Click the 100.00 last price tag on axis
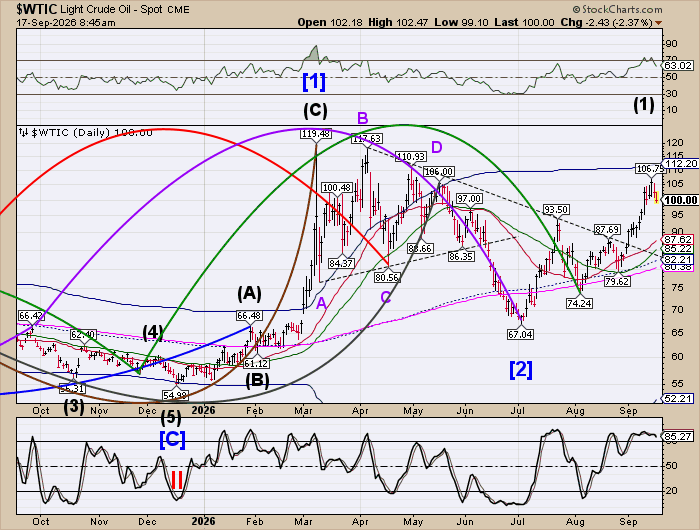The width and height of the screenshot is (700, 530). coord(680,200)
